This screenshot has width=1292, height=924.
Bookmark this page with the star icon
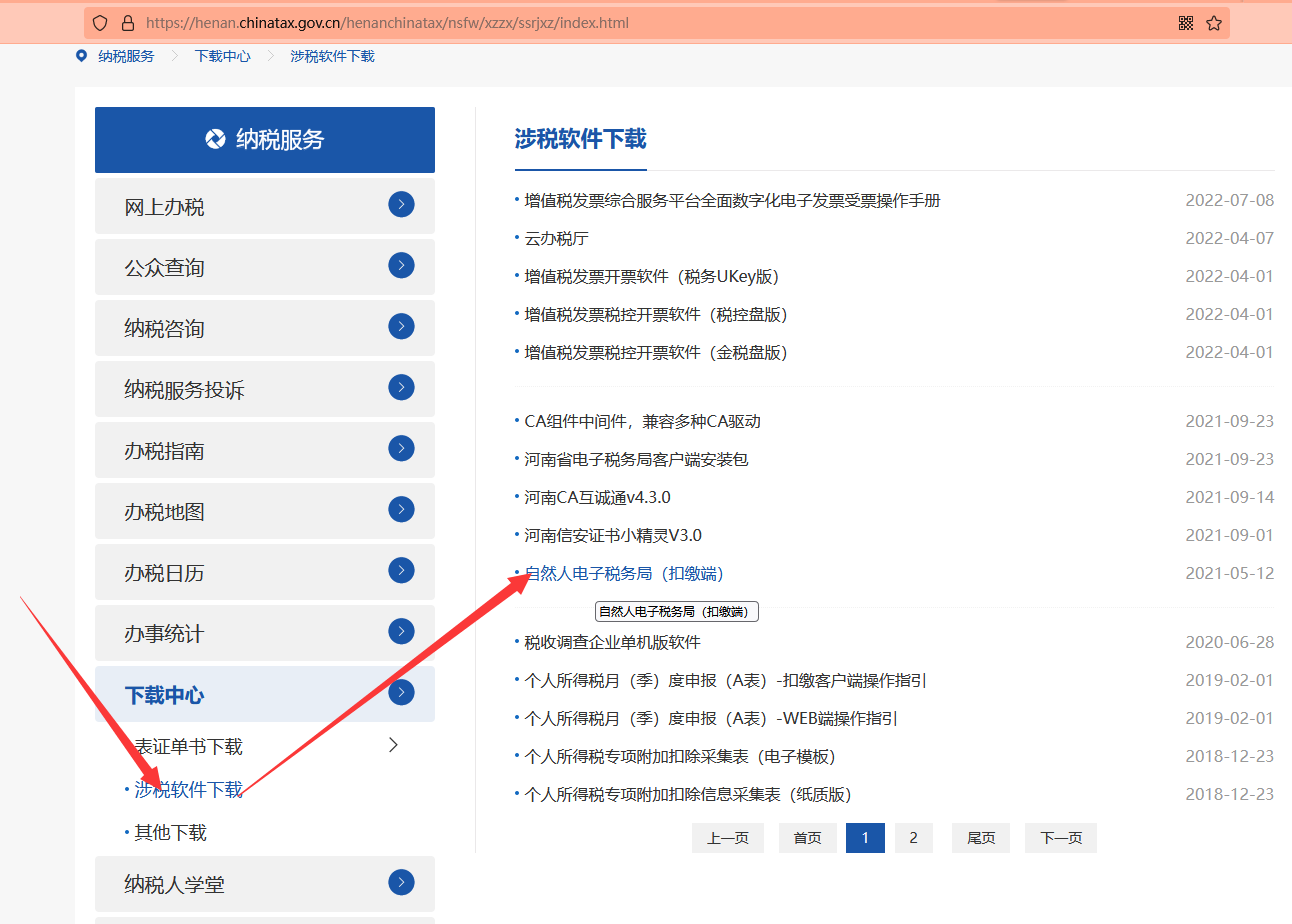[1214, 23]
